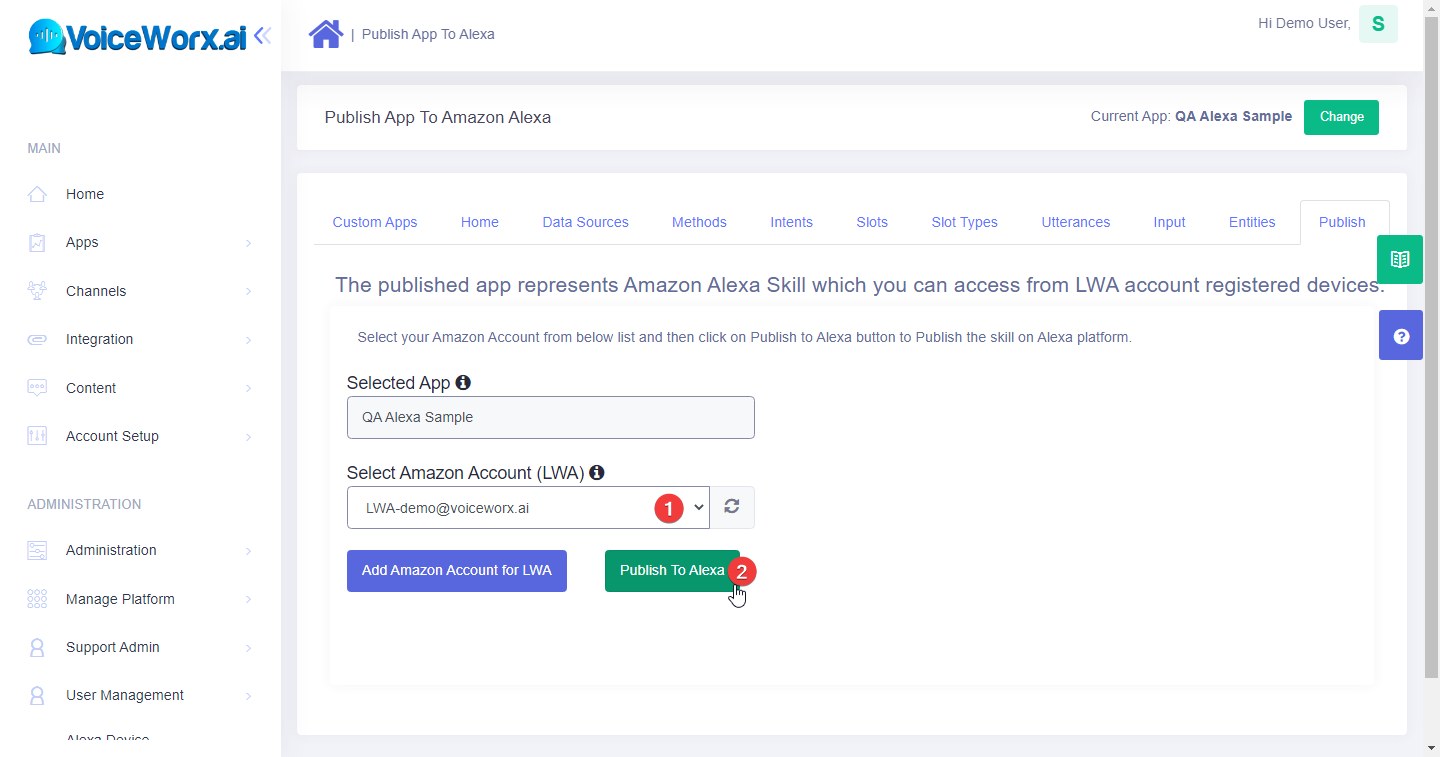Click the QA Alexa Sample current app name

click(x=1233, y=116)
